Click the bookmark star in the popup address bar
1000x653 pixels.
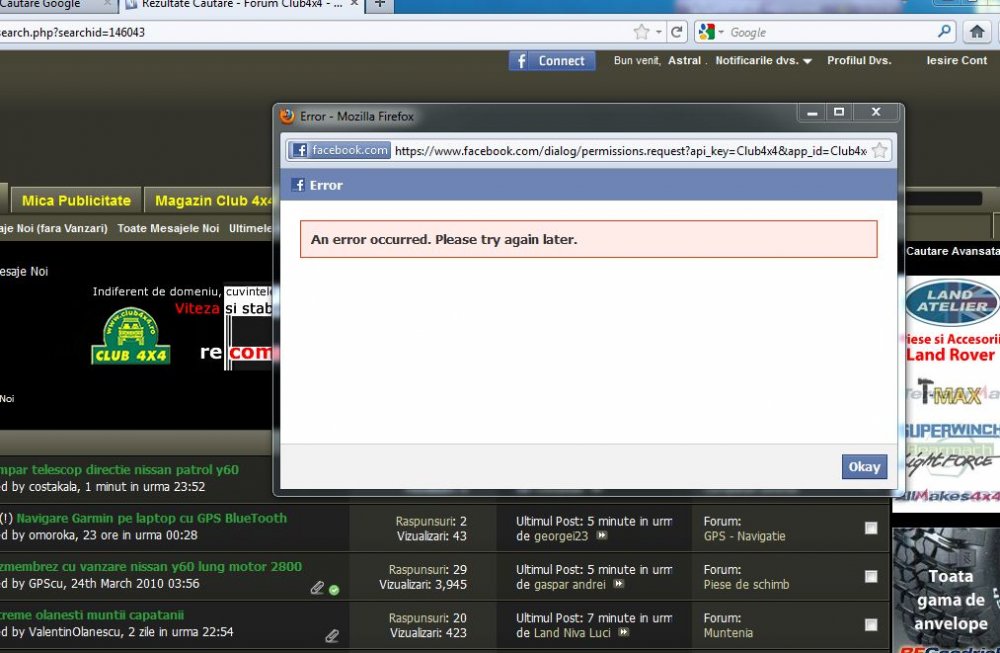click(879, 151)
